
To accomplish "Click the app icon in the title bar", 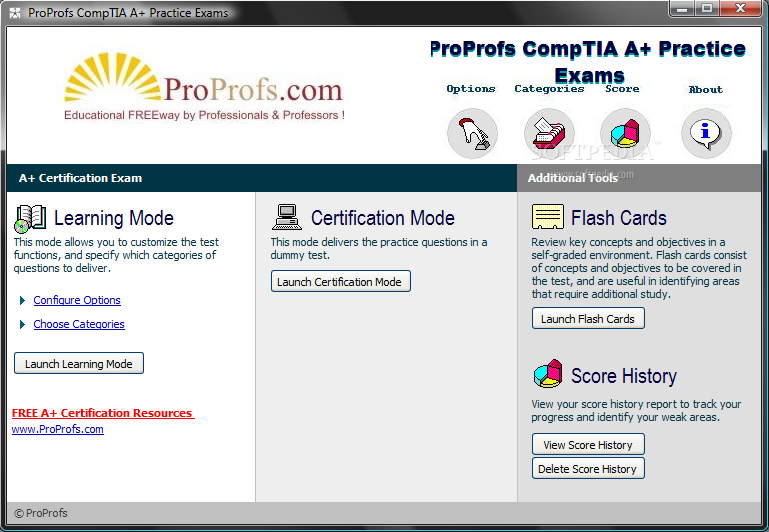I will coord(15,13).
